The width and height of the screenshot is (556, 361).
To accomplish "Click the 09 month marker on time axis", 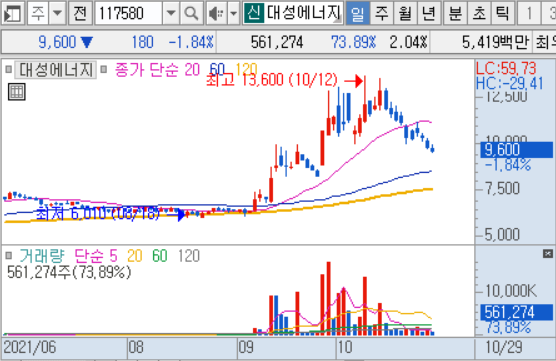I will 246,347.
